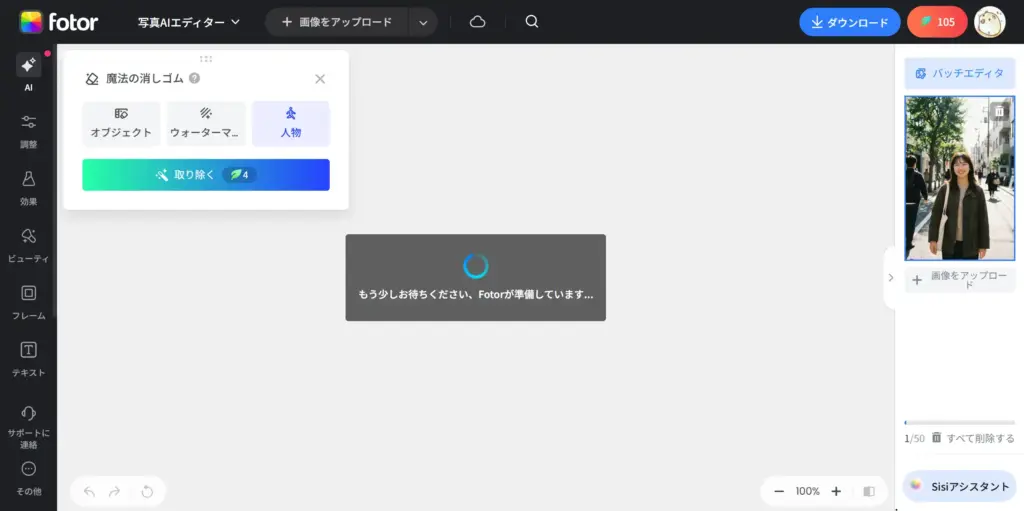Zoom in with the plus icon
Image resolution: width=1024 pixels, height=511 pixels.
(x=836, y=491)
